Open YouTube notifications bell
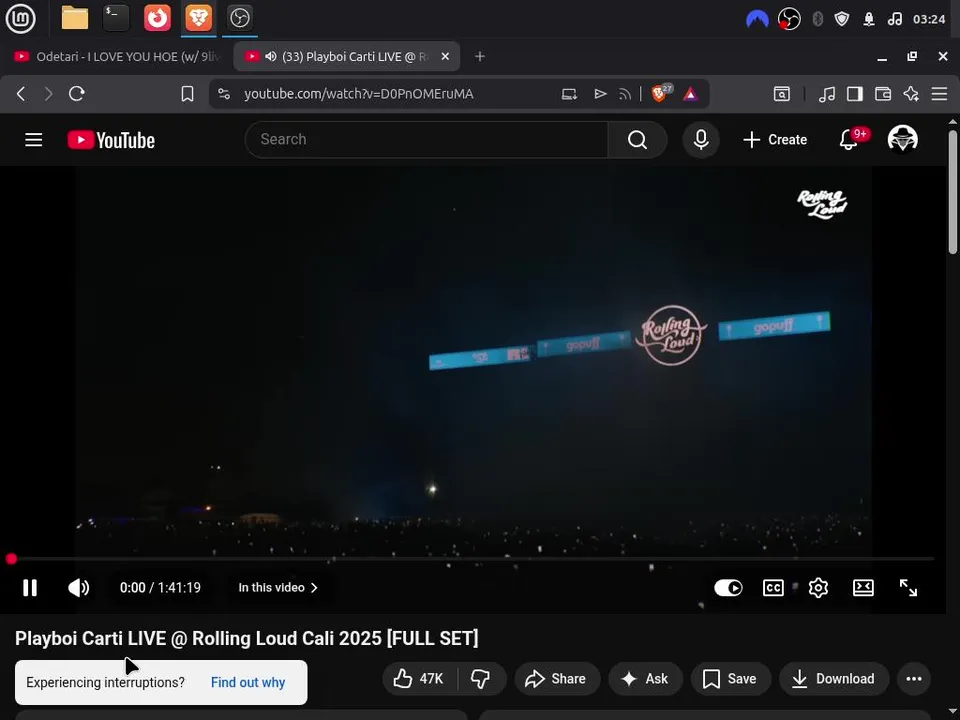 pos(849,140)
